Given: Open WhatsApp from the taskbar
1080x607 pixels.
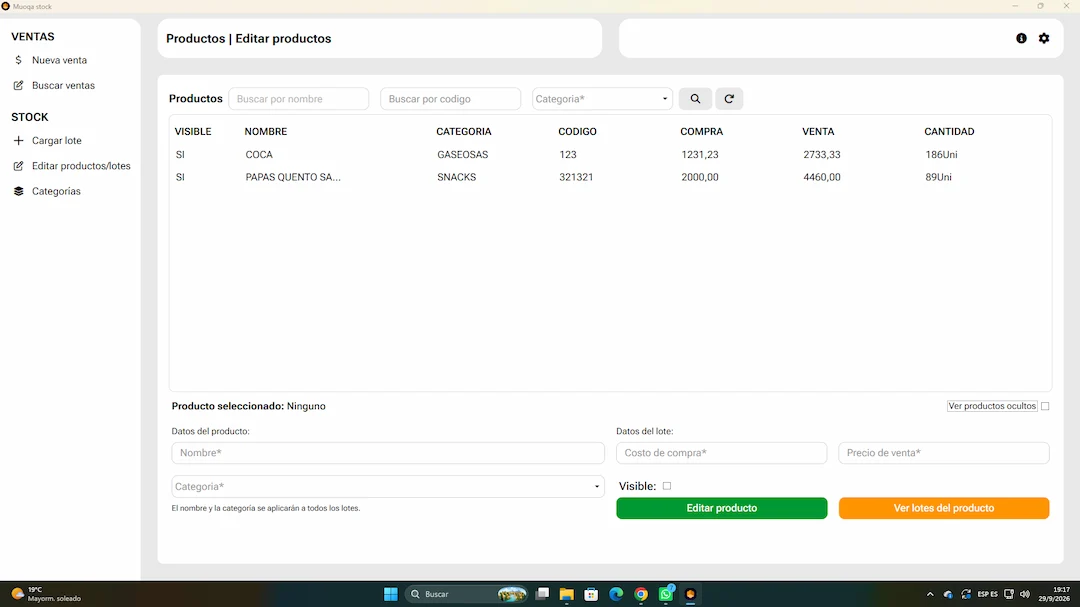Looking at the screenshot, I should 665,594.
